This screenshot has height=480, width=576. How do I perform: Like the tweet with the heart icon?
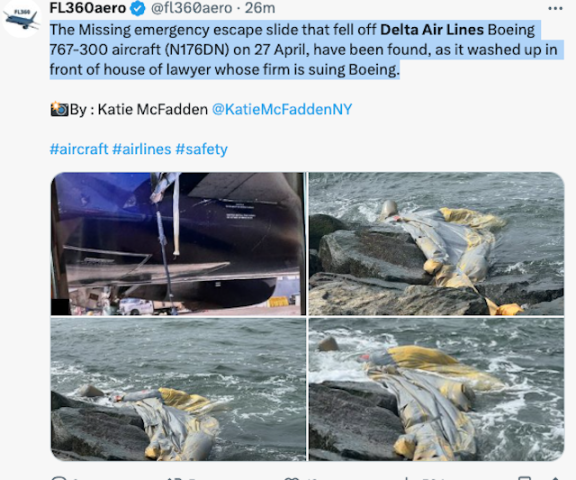[x=292, y=478]
